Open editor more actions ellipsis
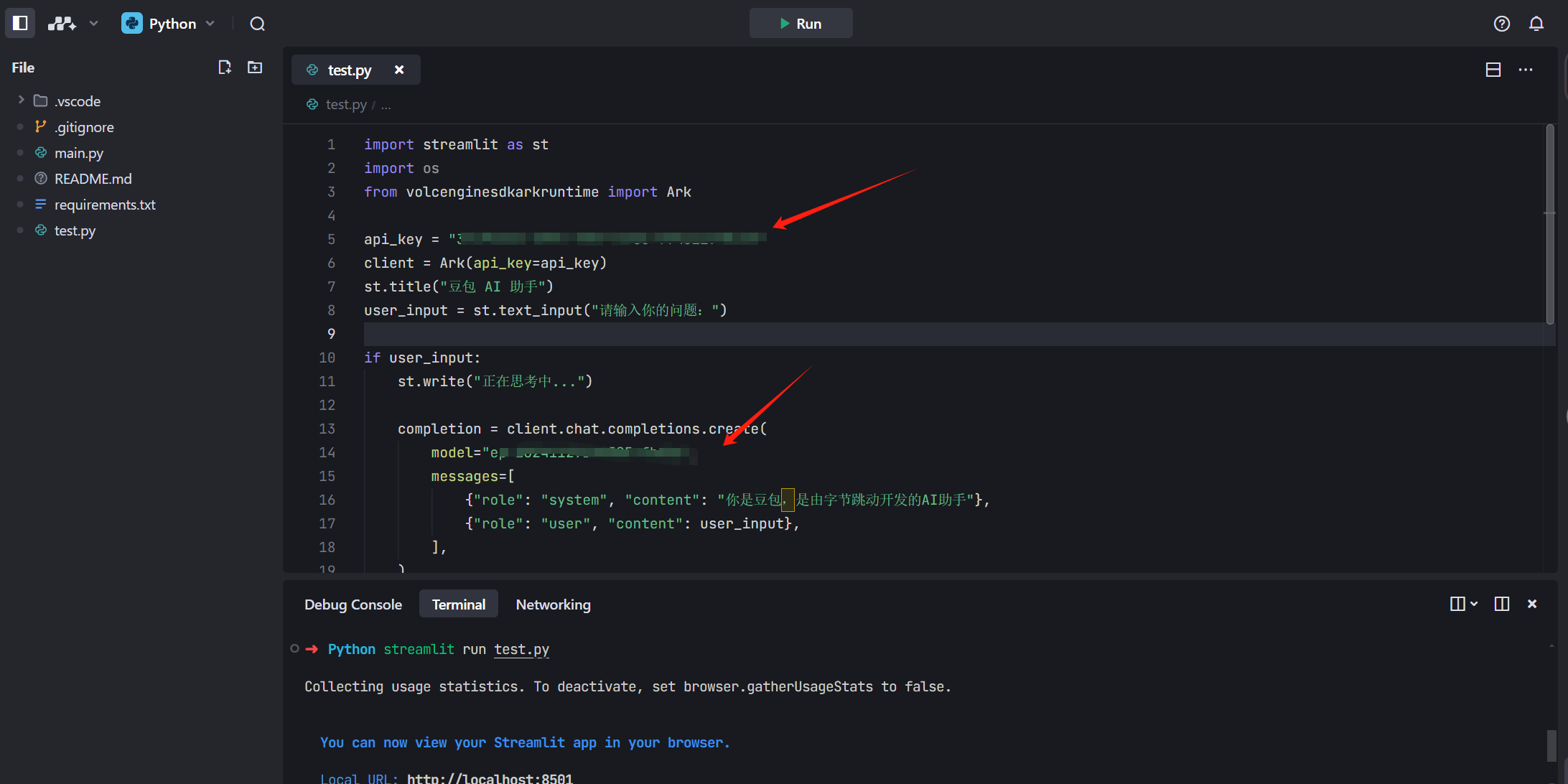The height and width of the screenshot is (784, 1568). (x=1526, y=70)
